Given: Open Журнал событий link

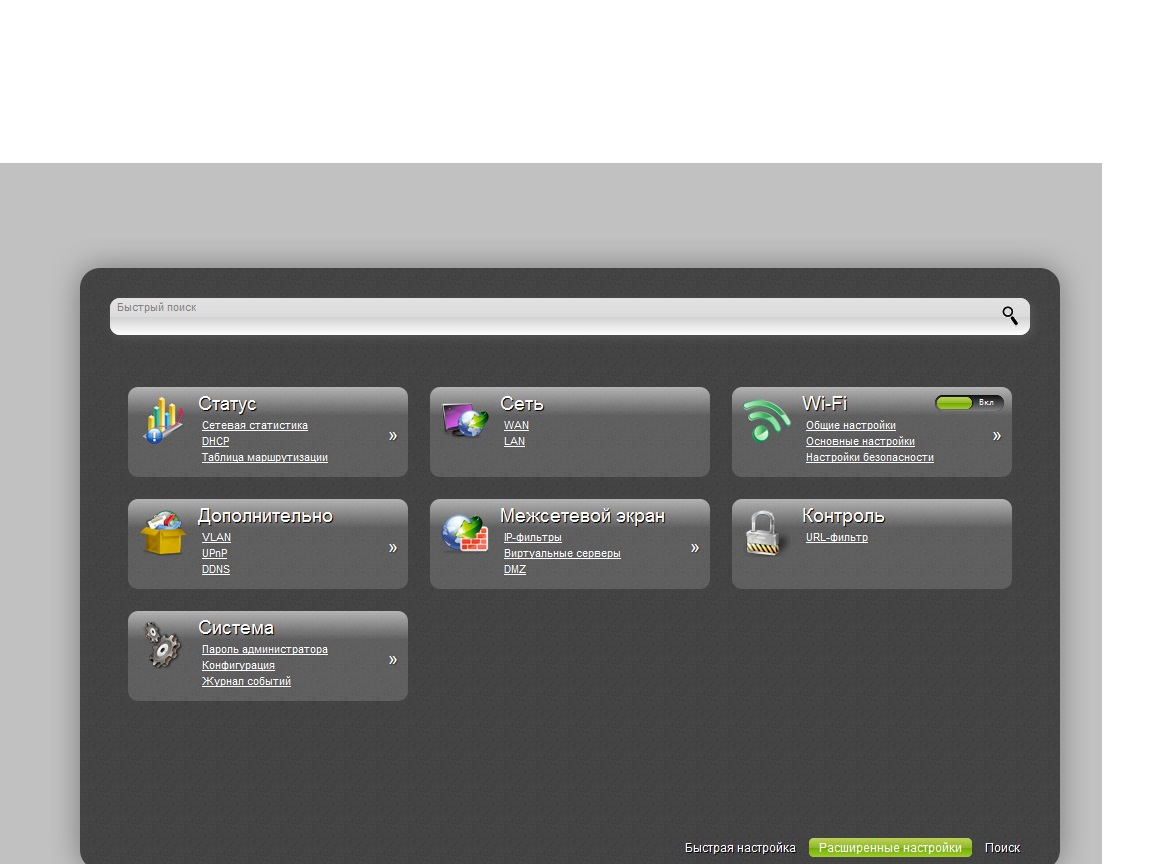Looking at the screenshot, I should (246, 682).
